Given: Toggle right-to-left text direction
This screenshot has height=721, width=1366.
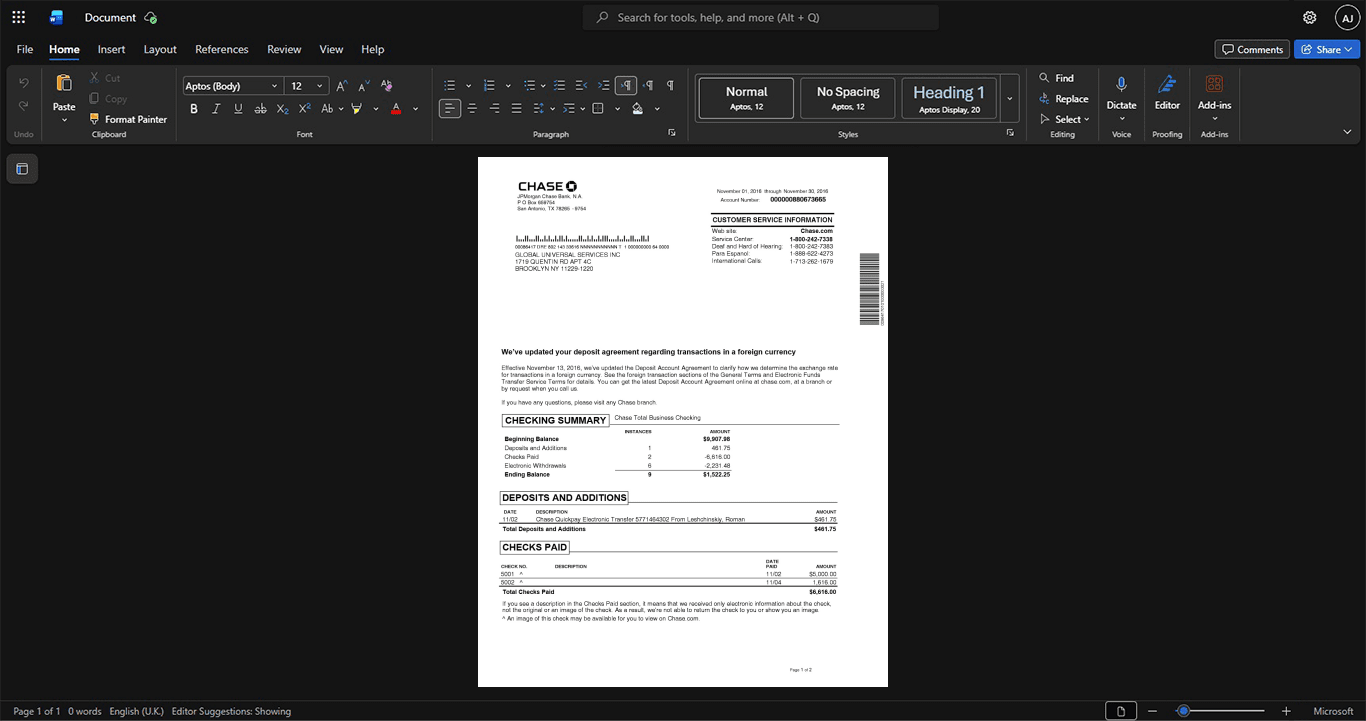Looking at the screenshot, I should point(648,86).
